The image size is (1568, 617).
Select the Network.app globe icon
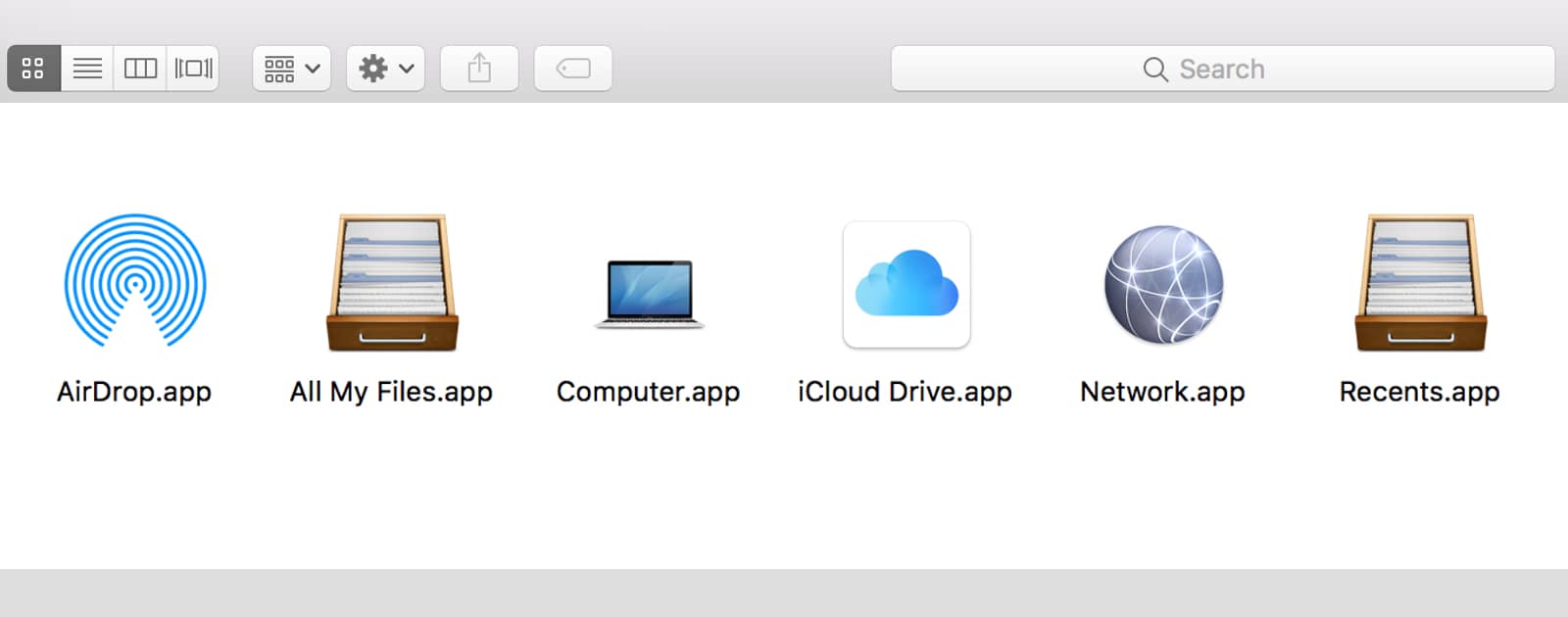click(x=1163, y=285)
